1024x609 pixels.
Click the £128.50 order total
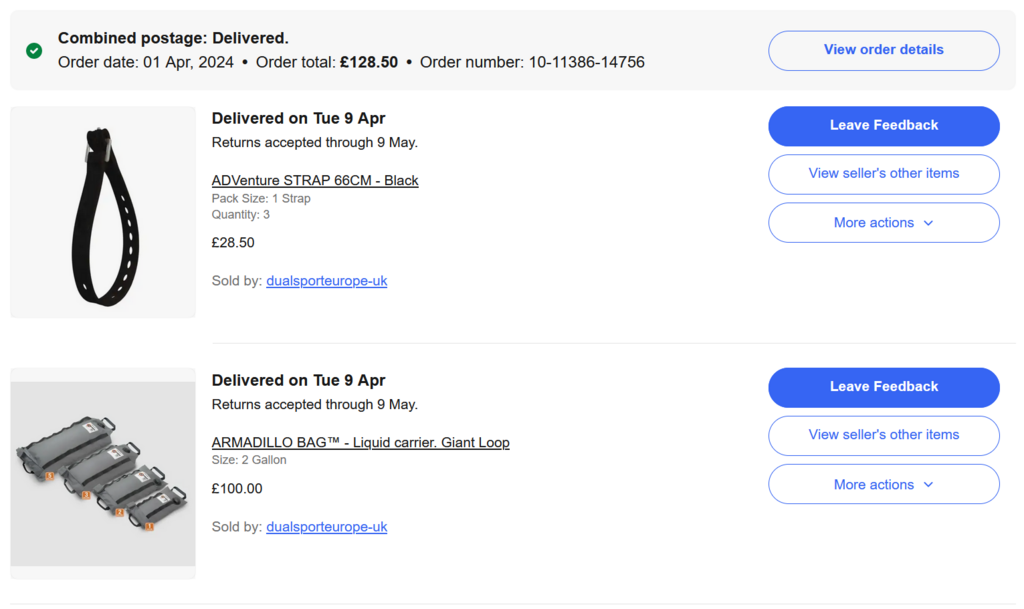[x=369, y=62]
